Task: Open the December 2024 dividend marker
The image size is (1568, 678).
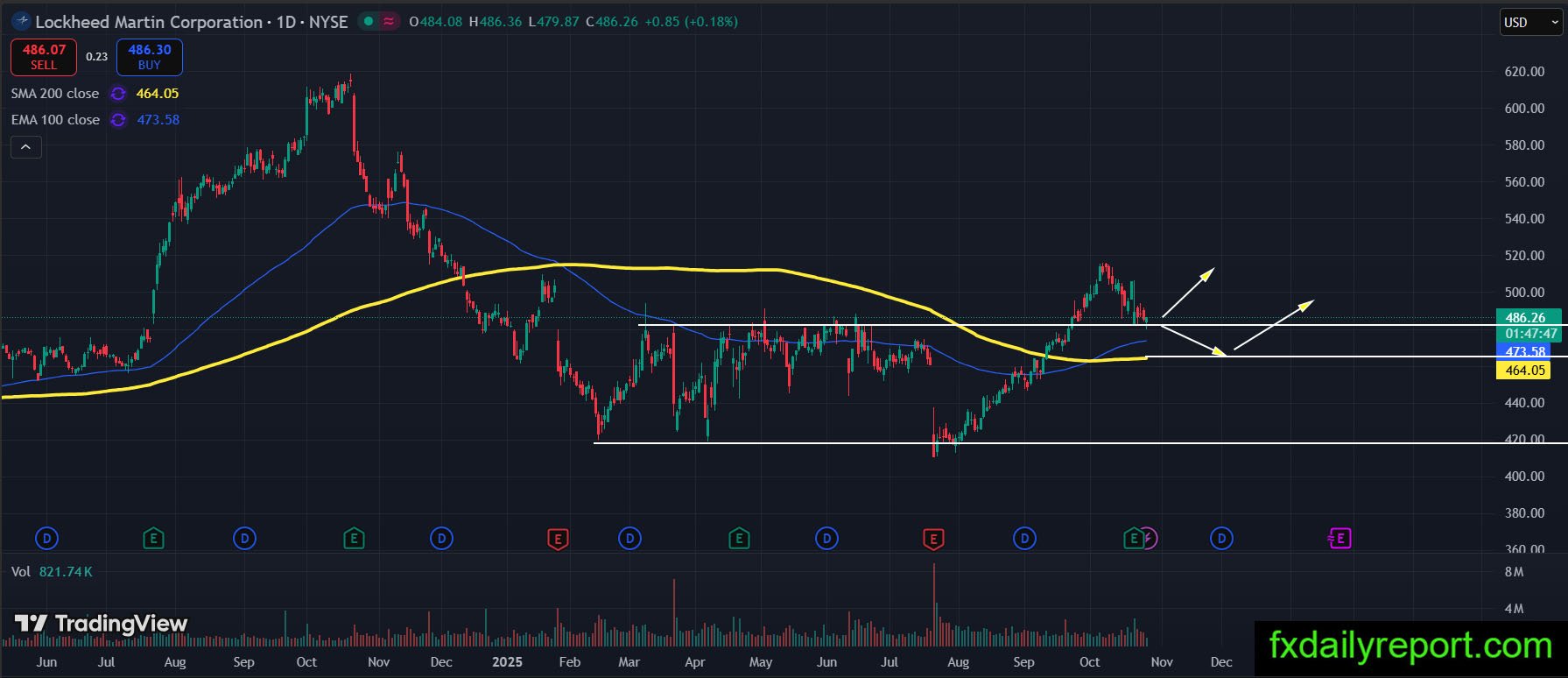Action: pos(442,538)
